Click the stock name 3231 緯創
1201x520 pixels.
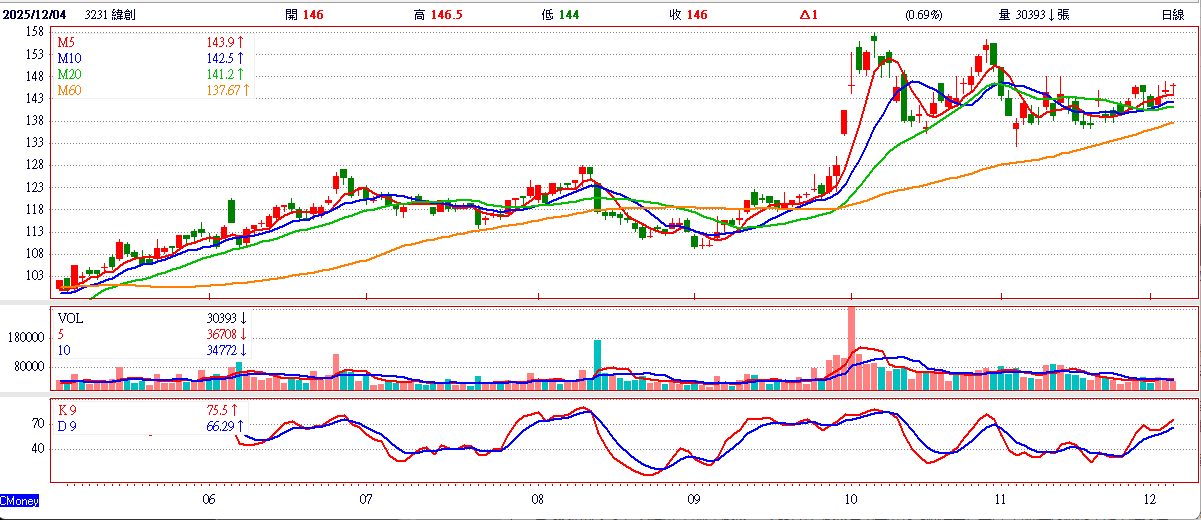point(111,15)
